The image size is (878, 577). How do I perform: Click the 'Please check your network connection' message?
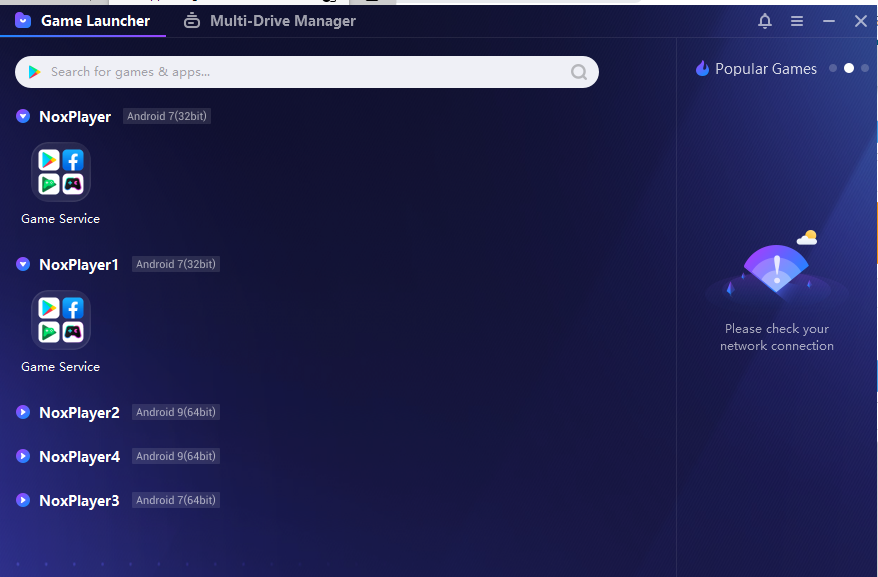777,337
